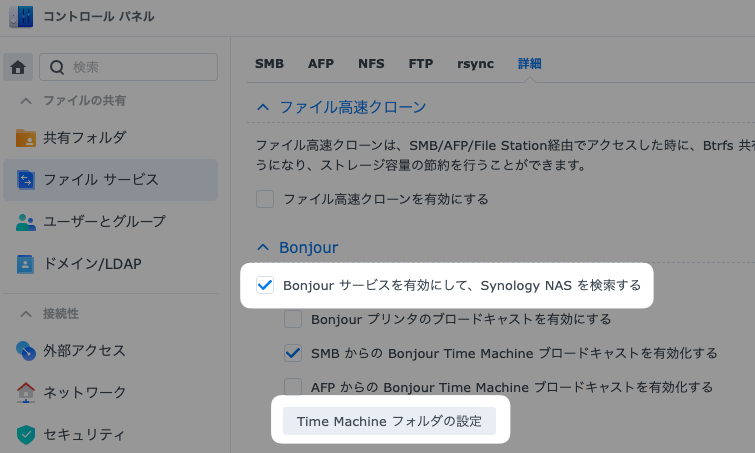
Task: Open 外部アクセス via its globe icon
Action: (x=26, y=350)
